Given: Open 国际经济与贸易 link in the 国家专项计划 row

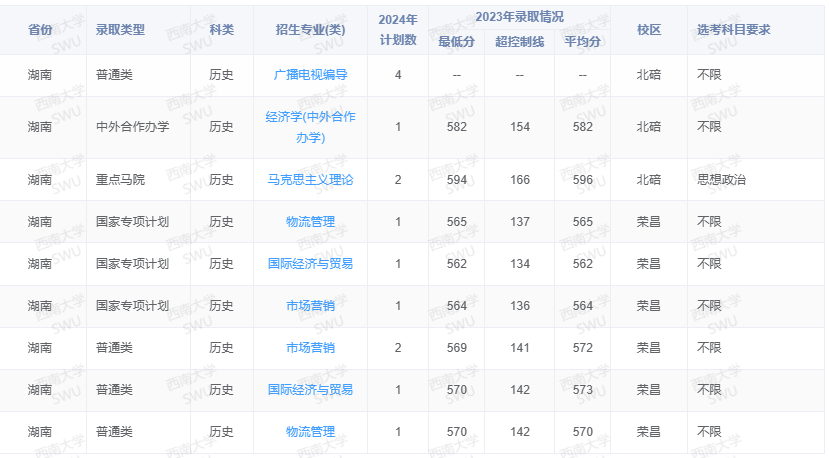Looking at the screenshot, I should pyautogui.click(x=310, y=263).
